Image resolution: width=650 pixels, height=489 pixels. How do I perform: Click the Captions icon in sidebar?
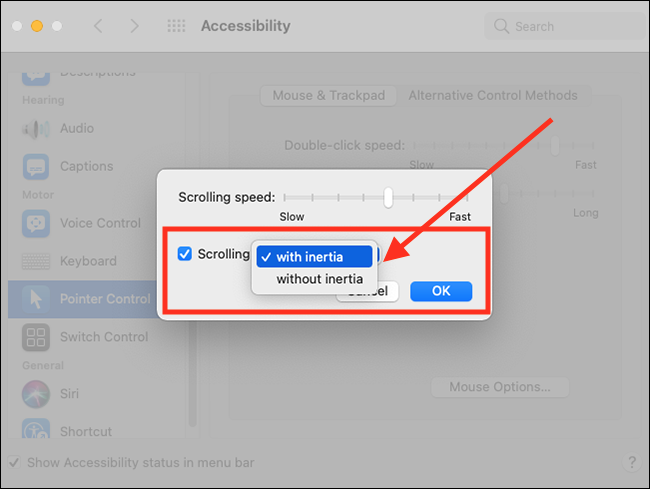point(36,166)
